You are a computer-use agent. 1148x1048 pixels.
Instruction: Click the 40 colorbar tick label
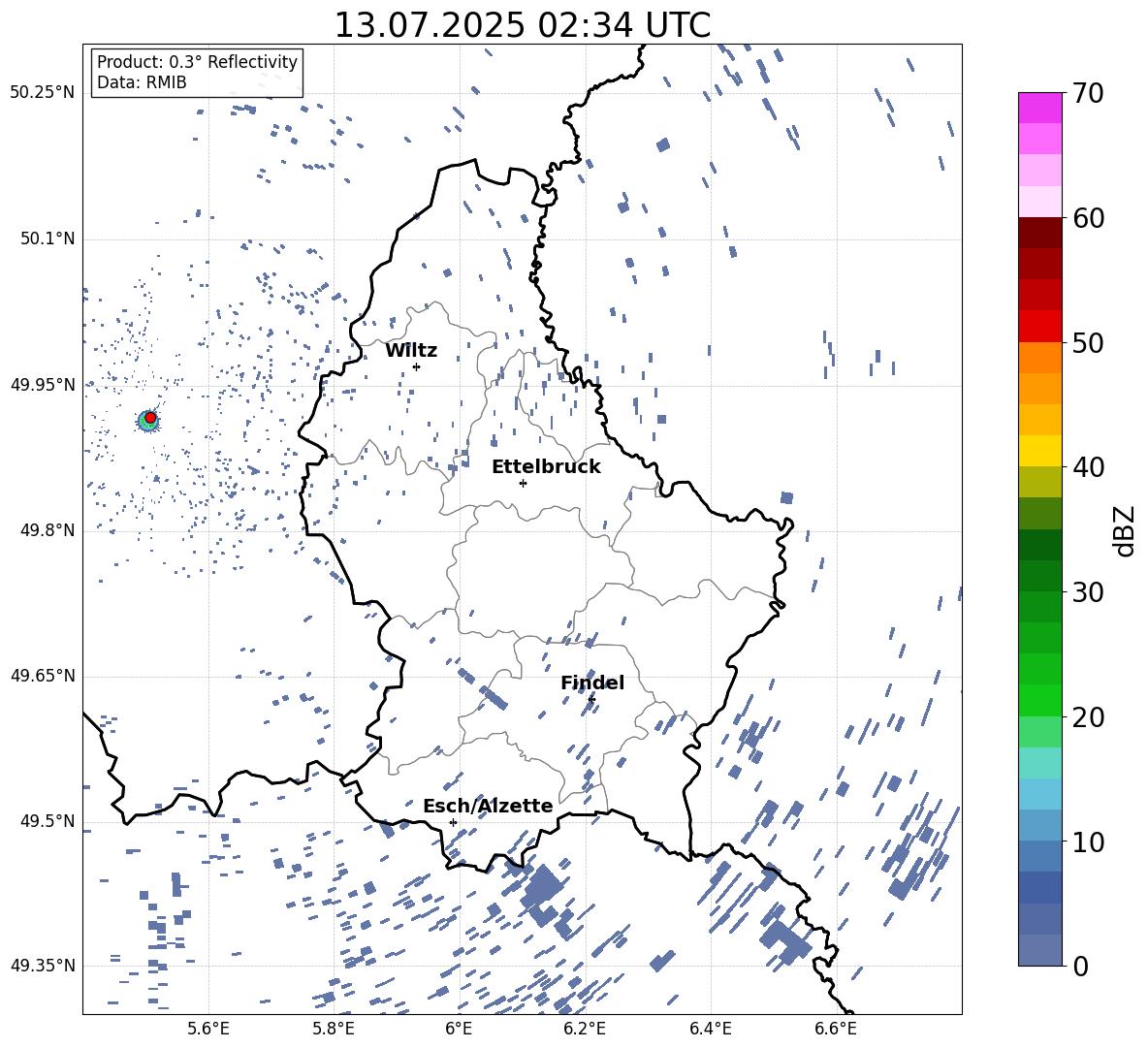[x=1088, y=467]
